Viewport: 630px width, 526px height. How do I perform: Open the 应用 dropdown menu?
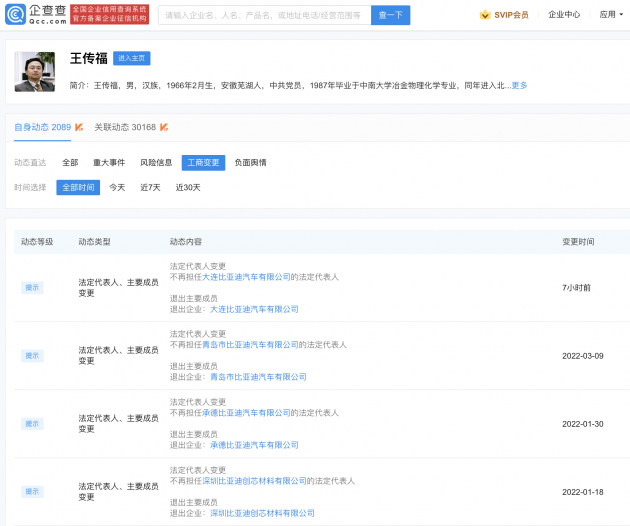[x=611, y=14]
